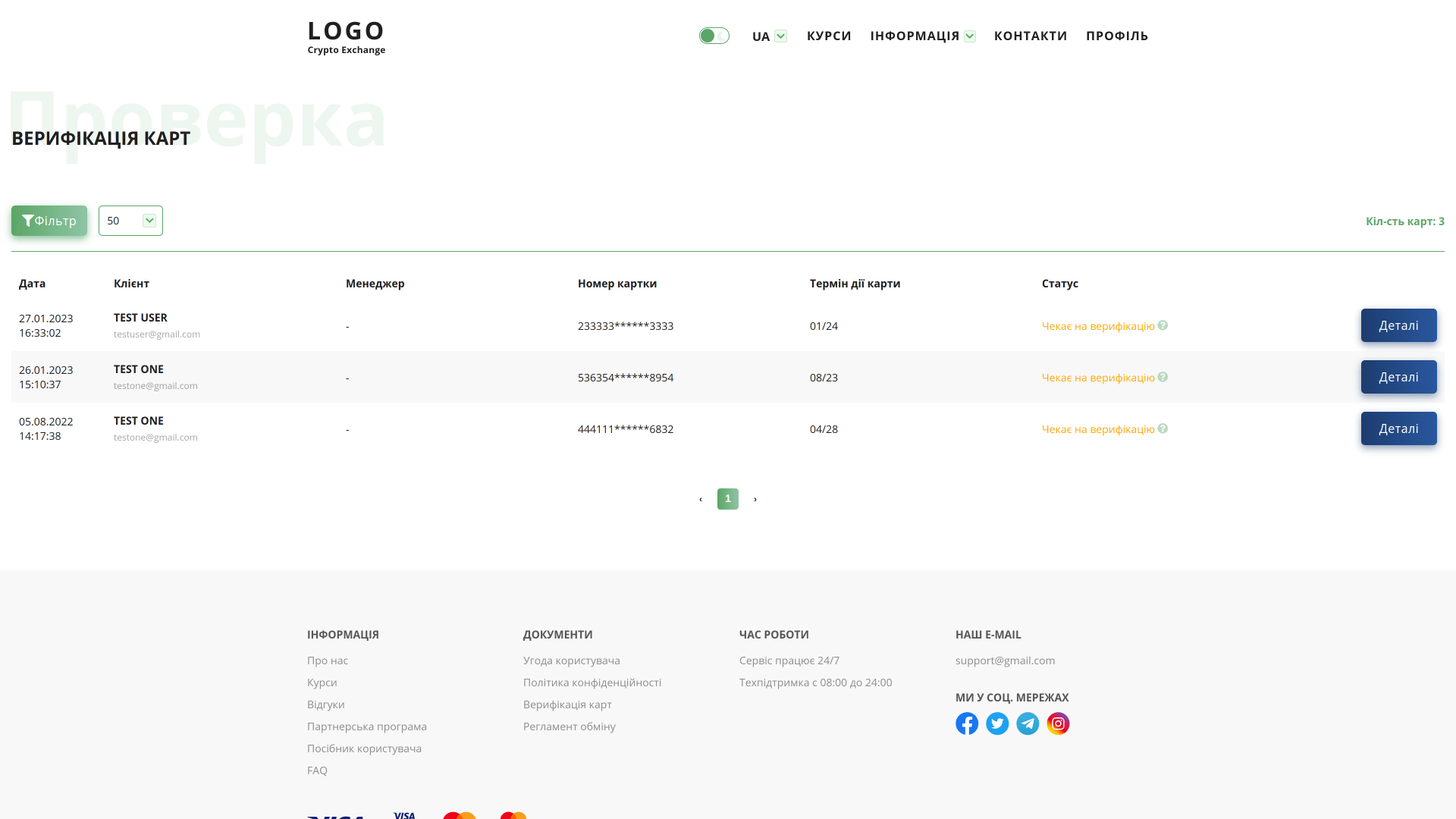Click the LOGO Crypto Exchange link
The height and width of the screenshot is (819, 1456).
(x=347, y=36)
